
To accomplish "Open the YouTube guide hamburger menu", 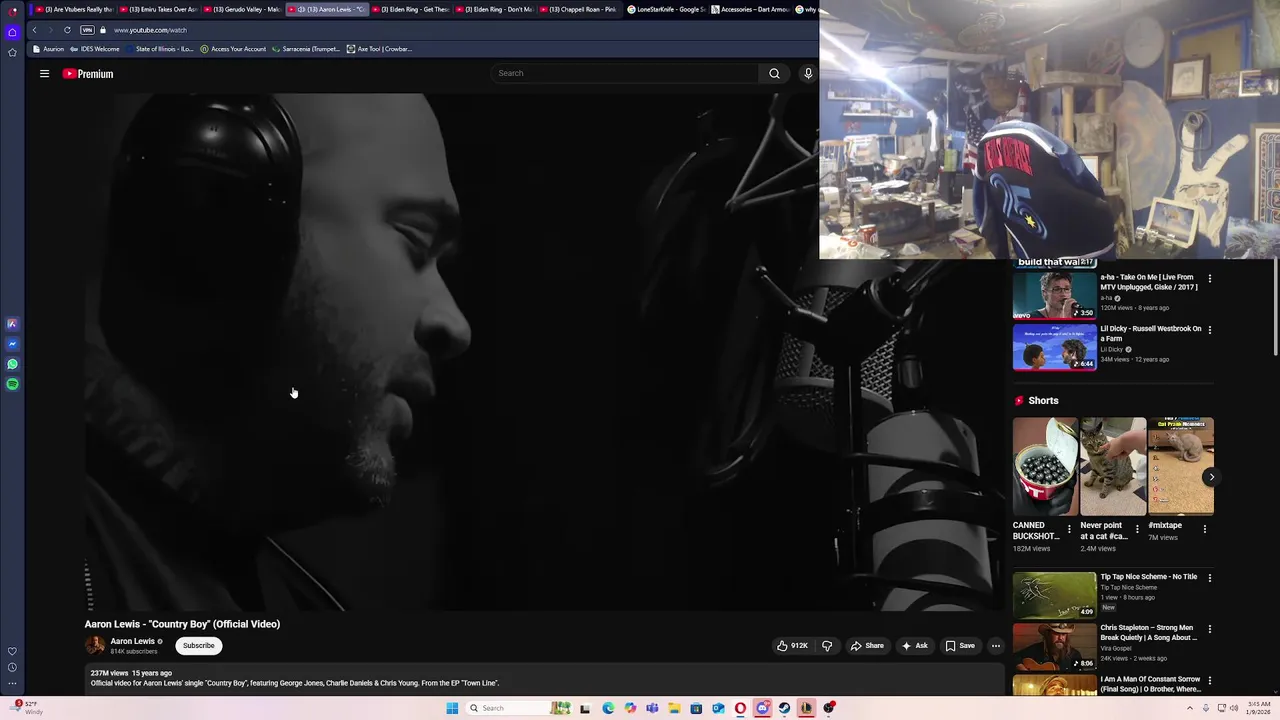I will tap(44, 74).
